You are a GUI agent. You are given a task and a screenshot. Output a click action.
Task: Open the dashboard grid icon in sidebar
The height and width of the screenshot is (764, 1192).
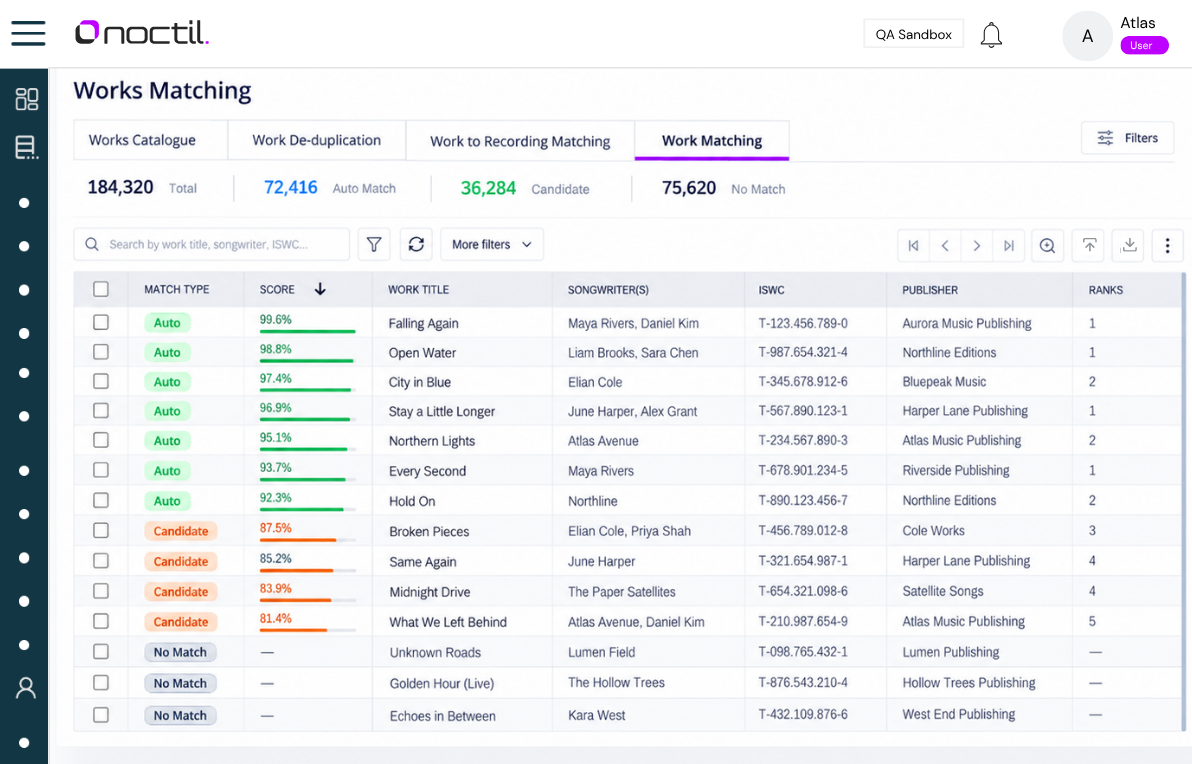click(x=27, y=99)
